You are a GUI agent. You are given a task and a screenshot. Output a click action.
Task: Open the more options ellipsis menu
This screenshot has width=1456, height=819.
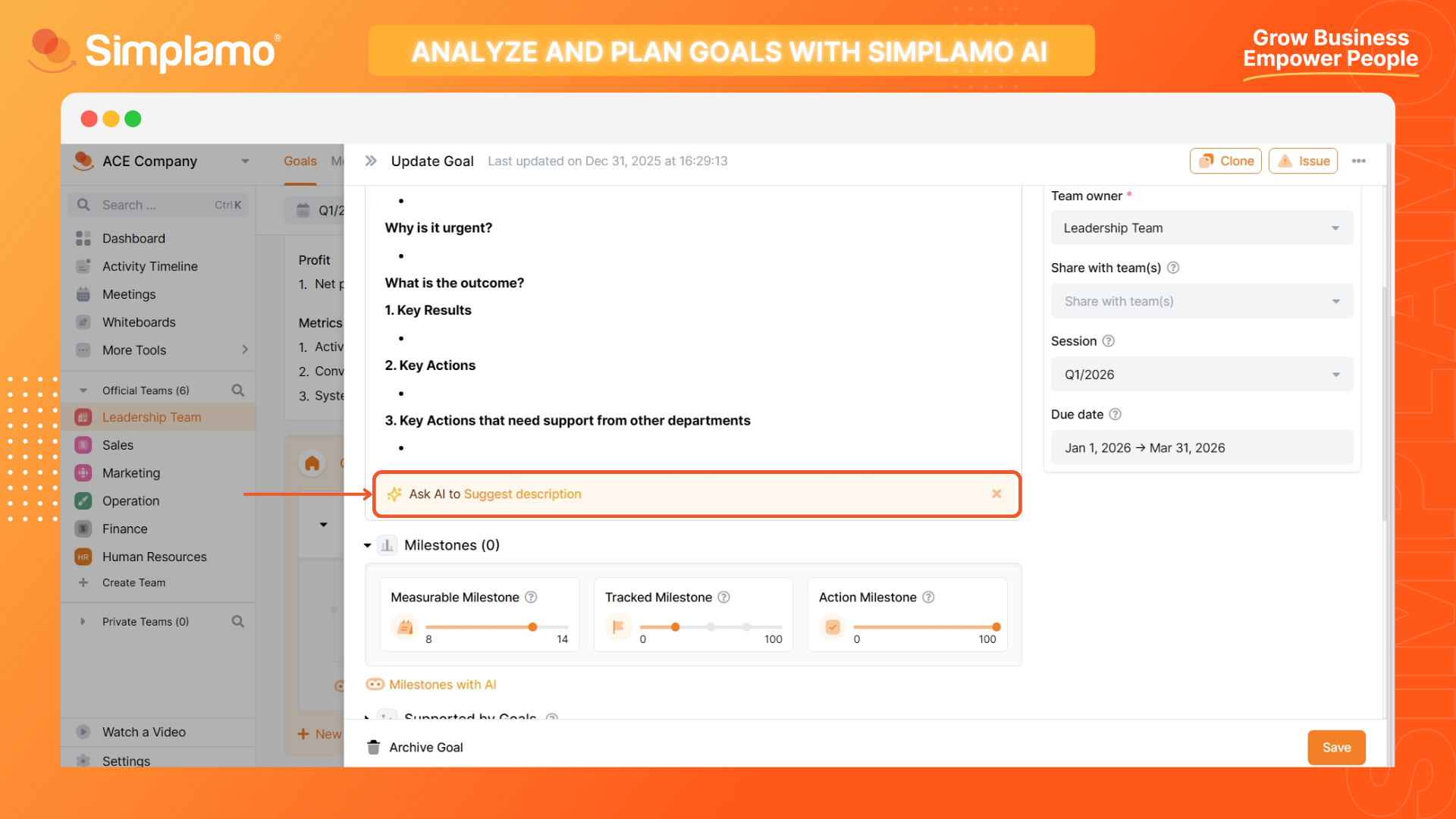(1358, 161)
